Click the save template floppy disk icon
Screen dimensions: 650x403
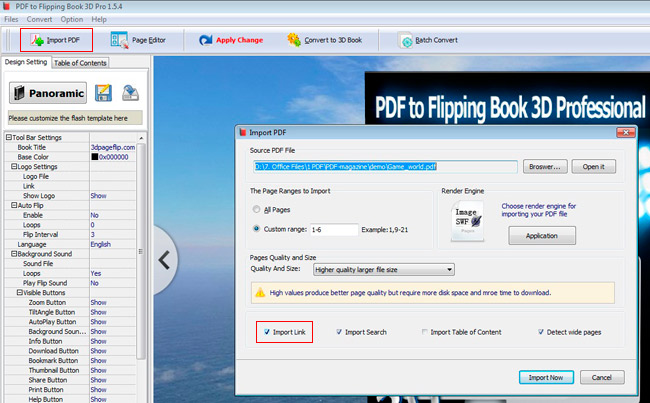pos(103,93)
